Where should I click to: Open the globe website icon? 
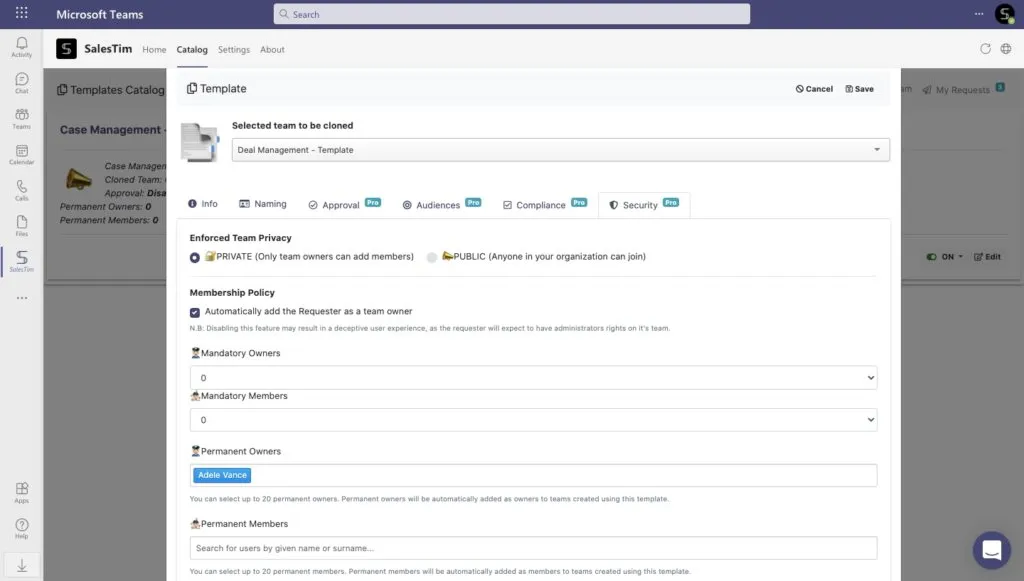1006,49
